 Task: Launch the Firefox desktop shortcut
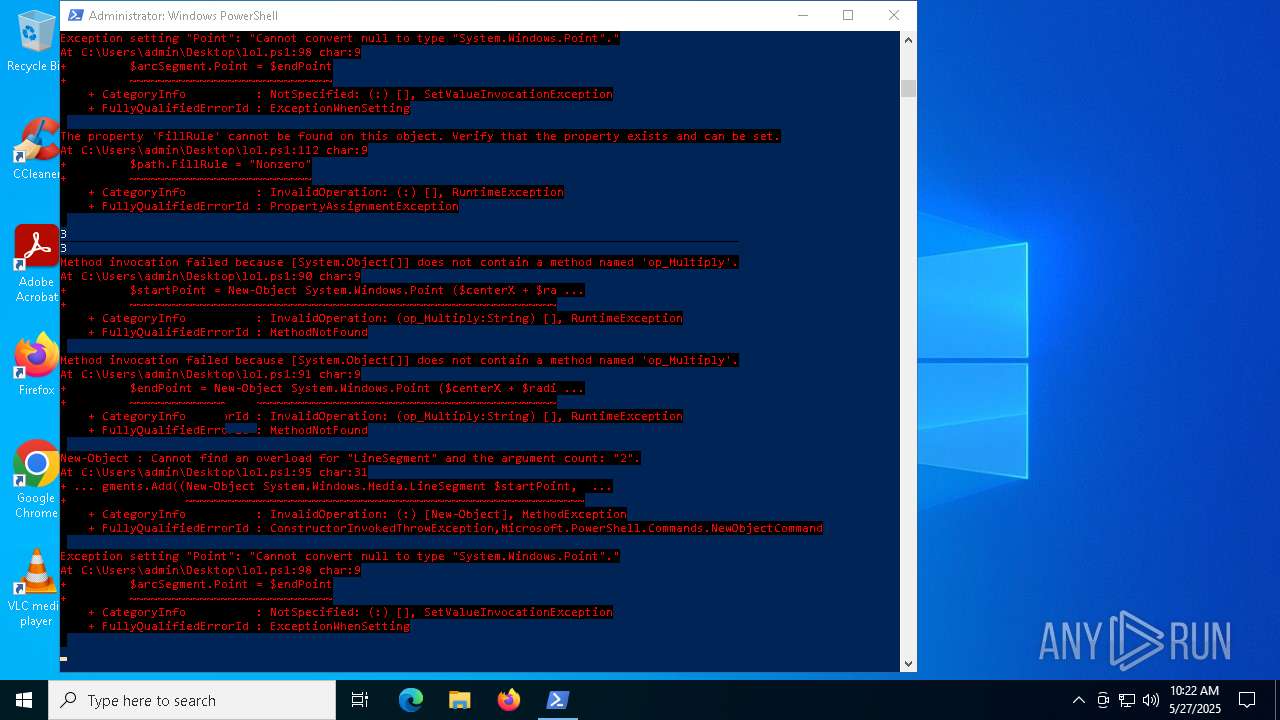tap(36, 365)
